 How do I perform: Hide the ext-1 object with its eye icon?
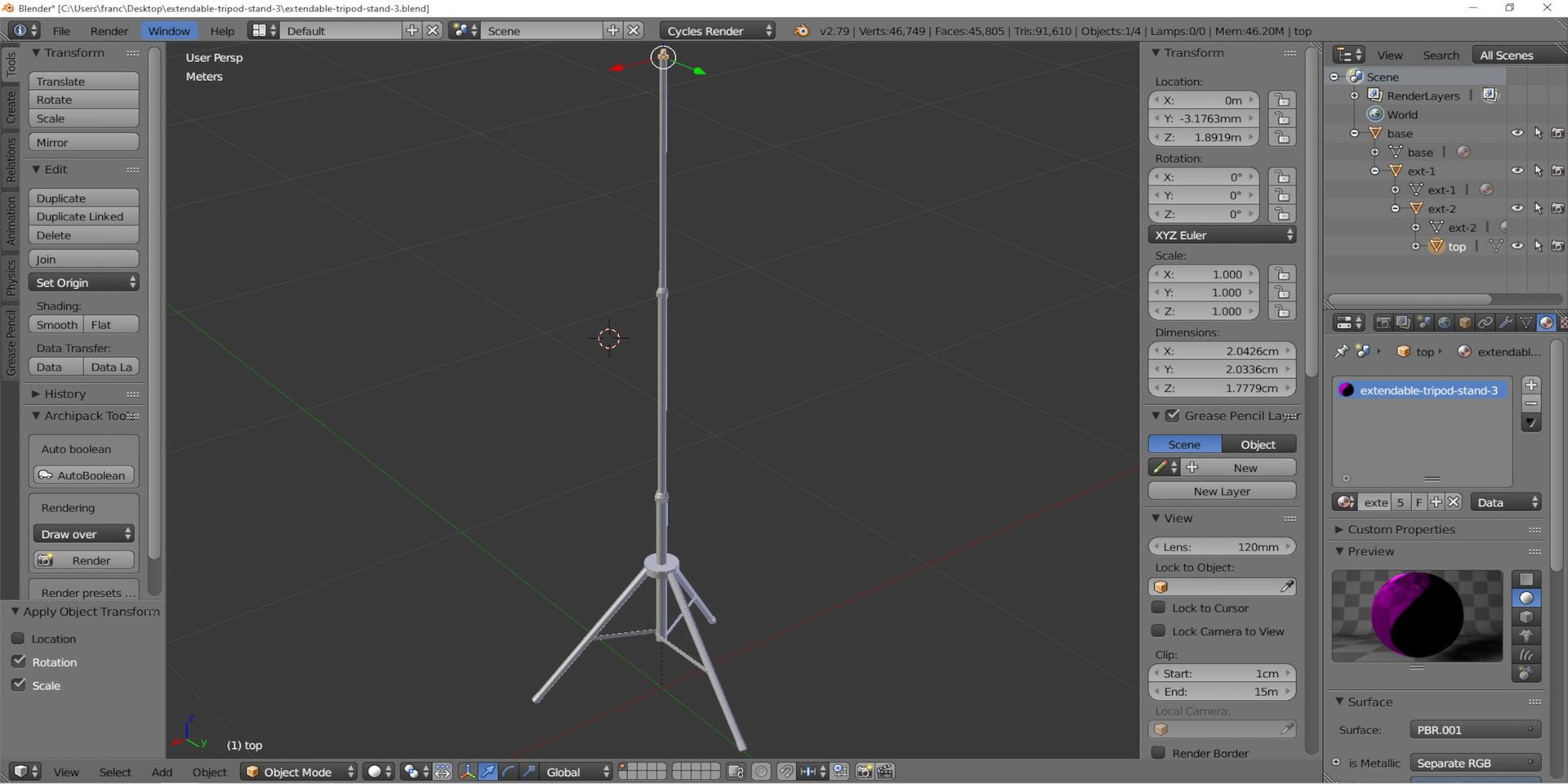point(1517,171)
